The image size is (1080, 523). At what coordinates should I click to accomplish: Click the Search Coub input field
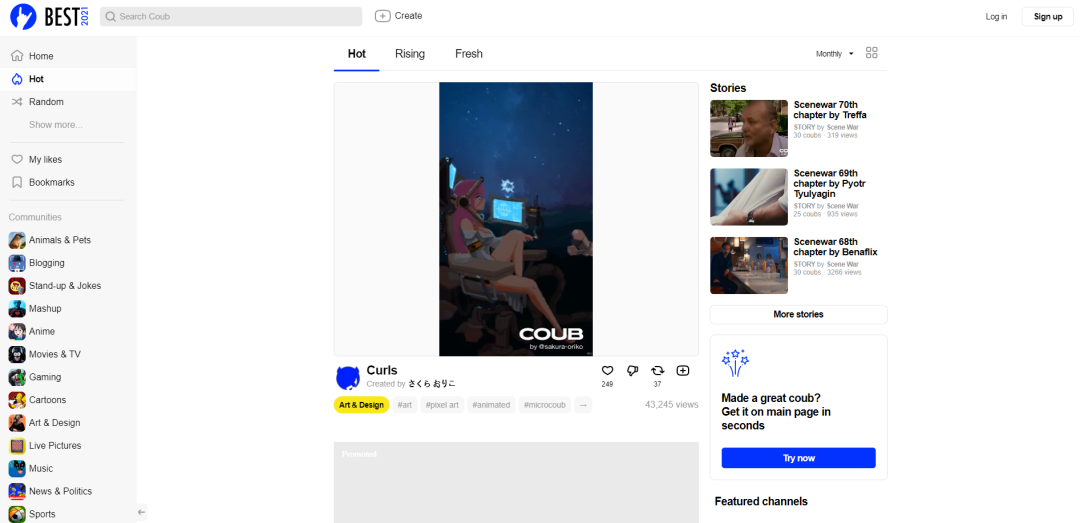tap(231, 17)
